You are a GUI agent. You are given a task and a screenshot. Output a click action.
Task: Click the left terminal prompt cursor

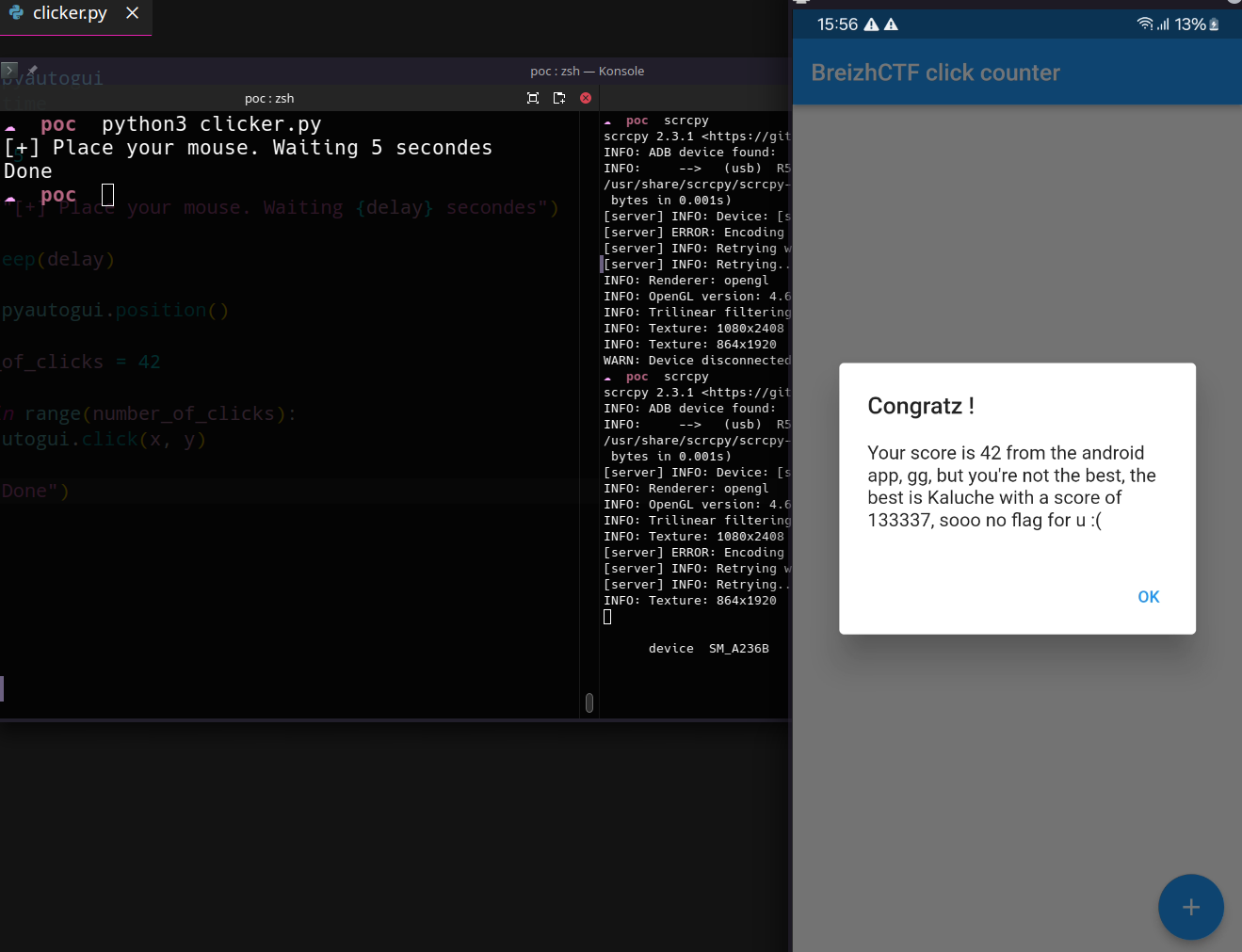(107, 195)
